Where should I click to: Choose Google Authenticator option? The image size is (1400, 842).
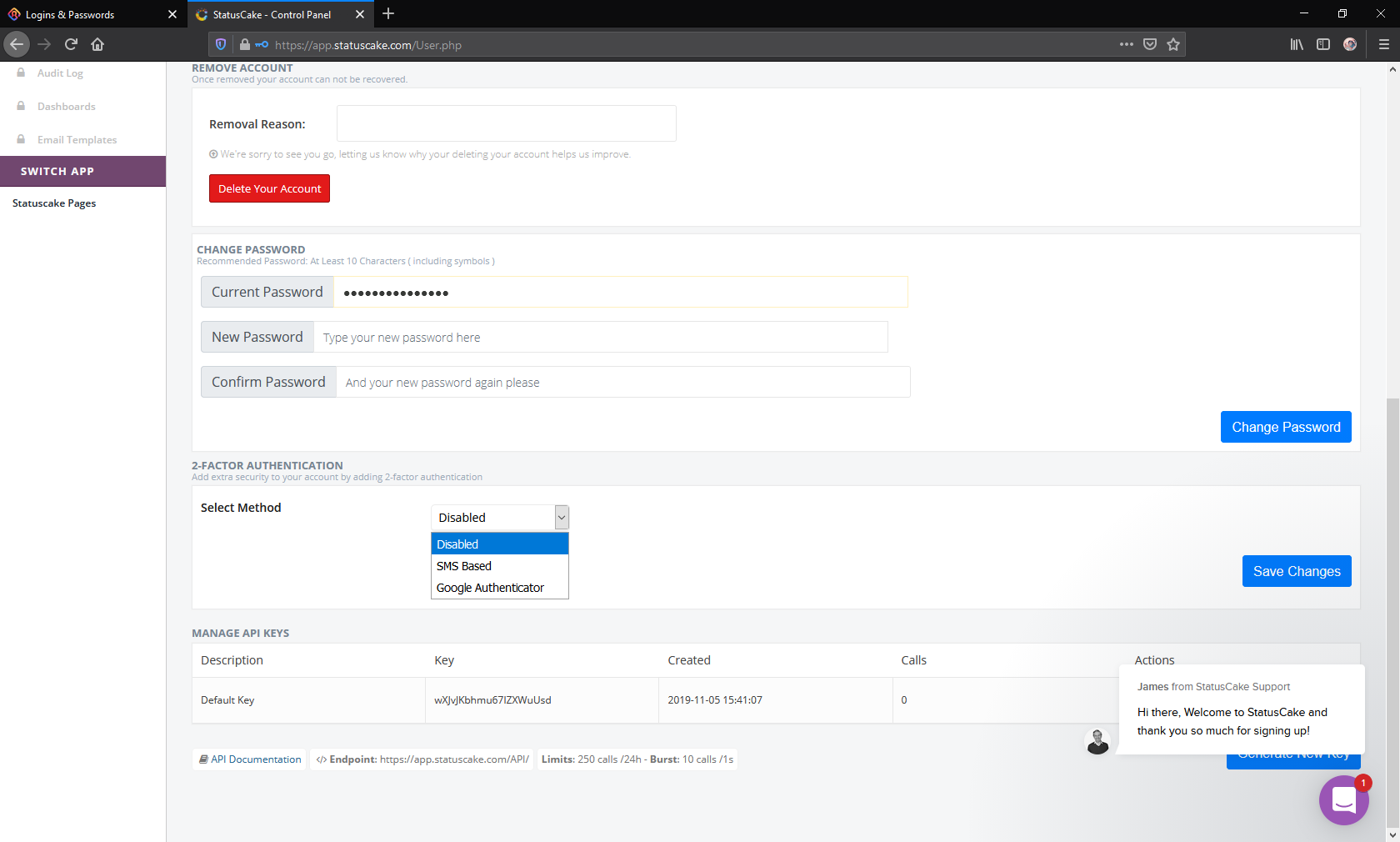tap(500, 588)
